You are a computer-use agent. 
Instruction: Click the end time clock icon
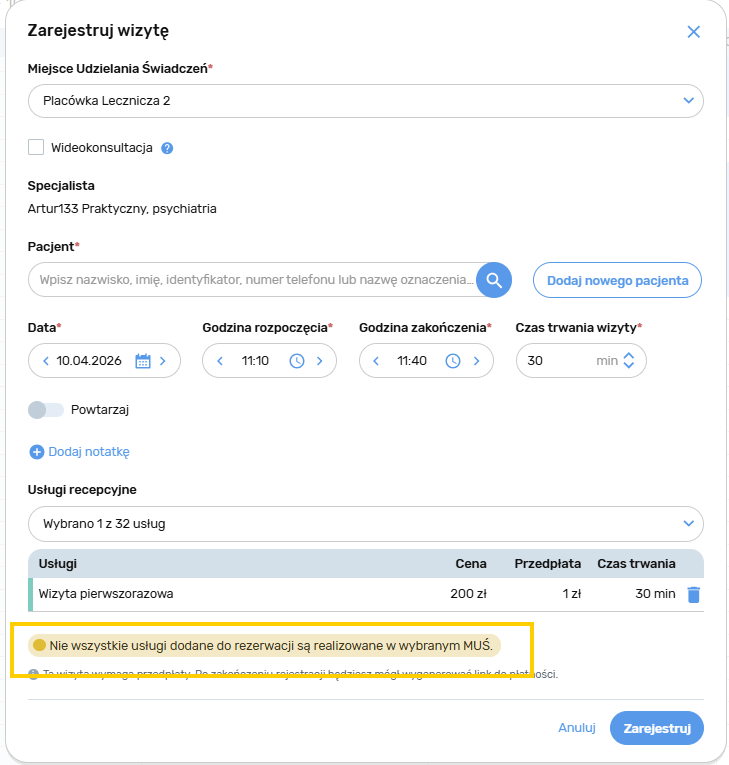453,361
